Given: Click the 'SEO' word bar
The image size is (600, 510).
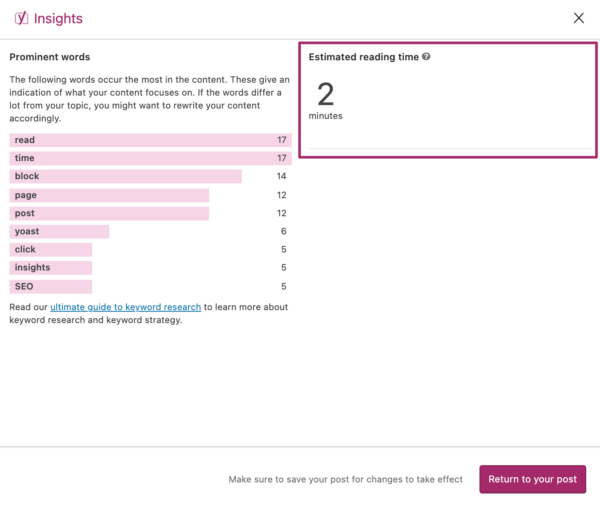Looking at the screenshot, I should [x=51, y=286].
